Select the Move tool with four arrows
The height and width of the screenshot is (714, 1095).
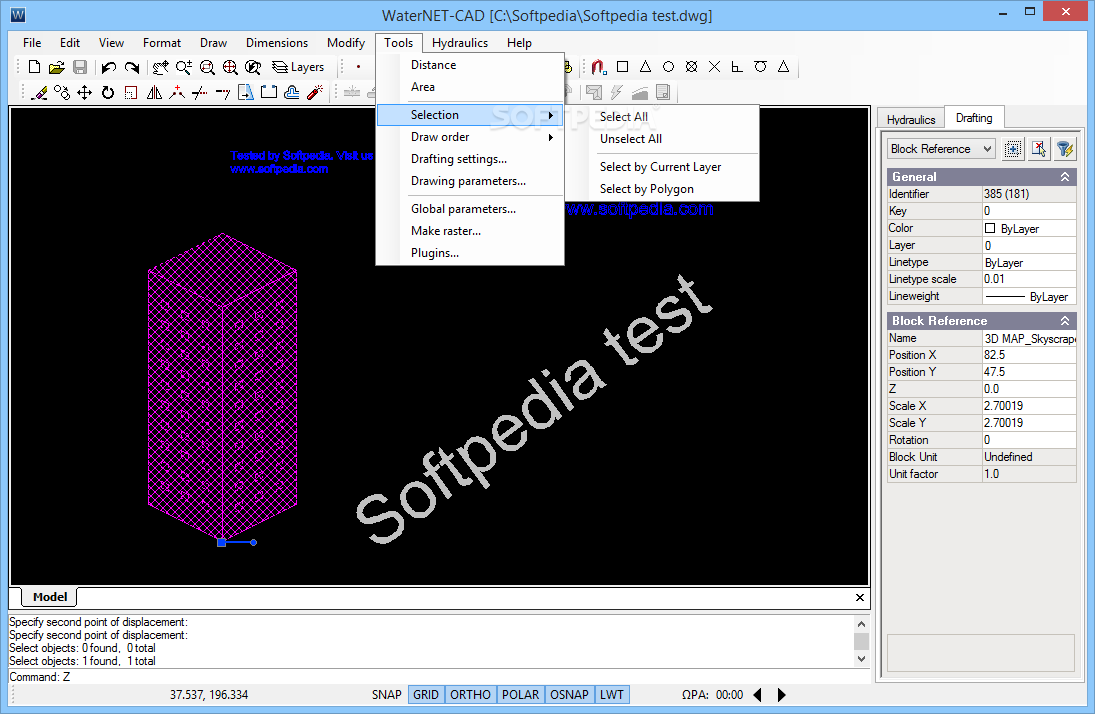click(x=84, y=92)
